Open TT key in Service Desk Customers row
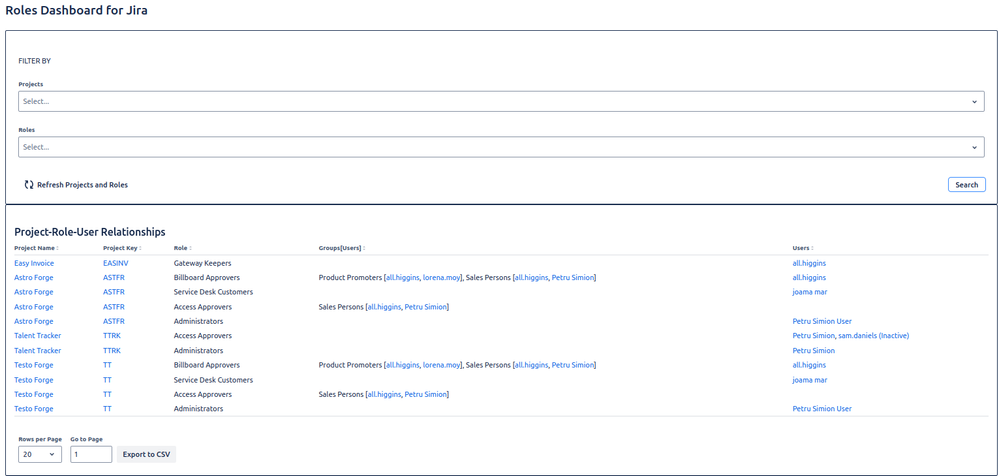This screenshot has width=999, height=476. click(107, 380)
